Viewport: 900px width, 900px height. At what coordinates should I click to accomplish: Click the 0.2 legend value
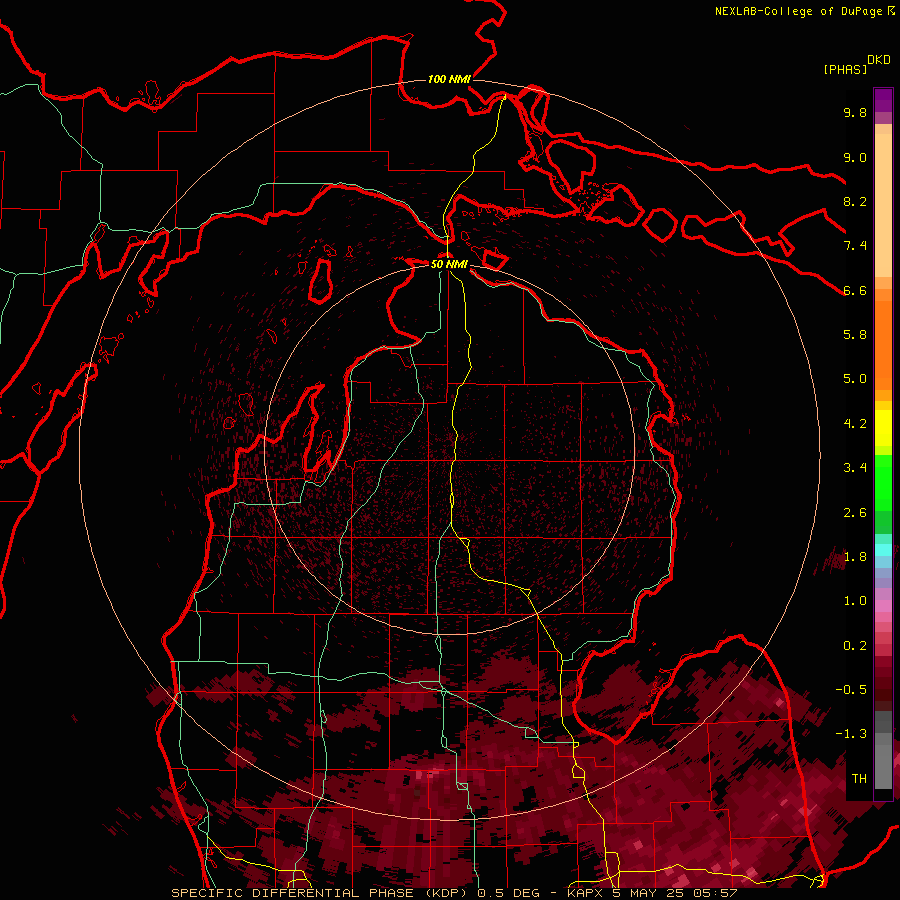[x=855, y=646]
